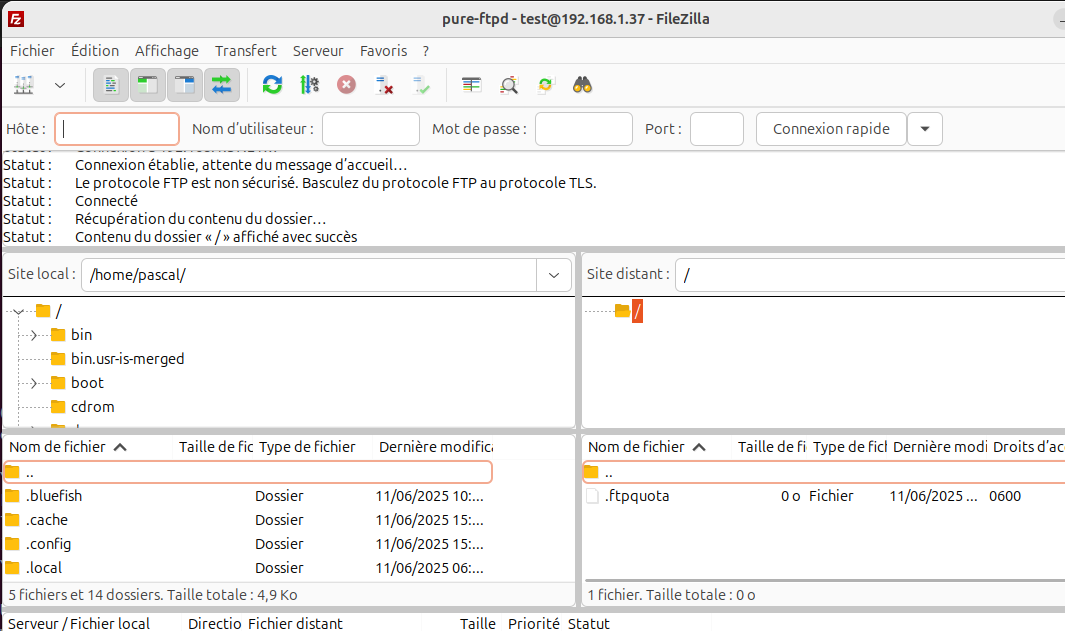The image size is (1065, 631).
Task: Open the Édition menu
Action: [95, 51]
